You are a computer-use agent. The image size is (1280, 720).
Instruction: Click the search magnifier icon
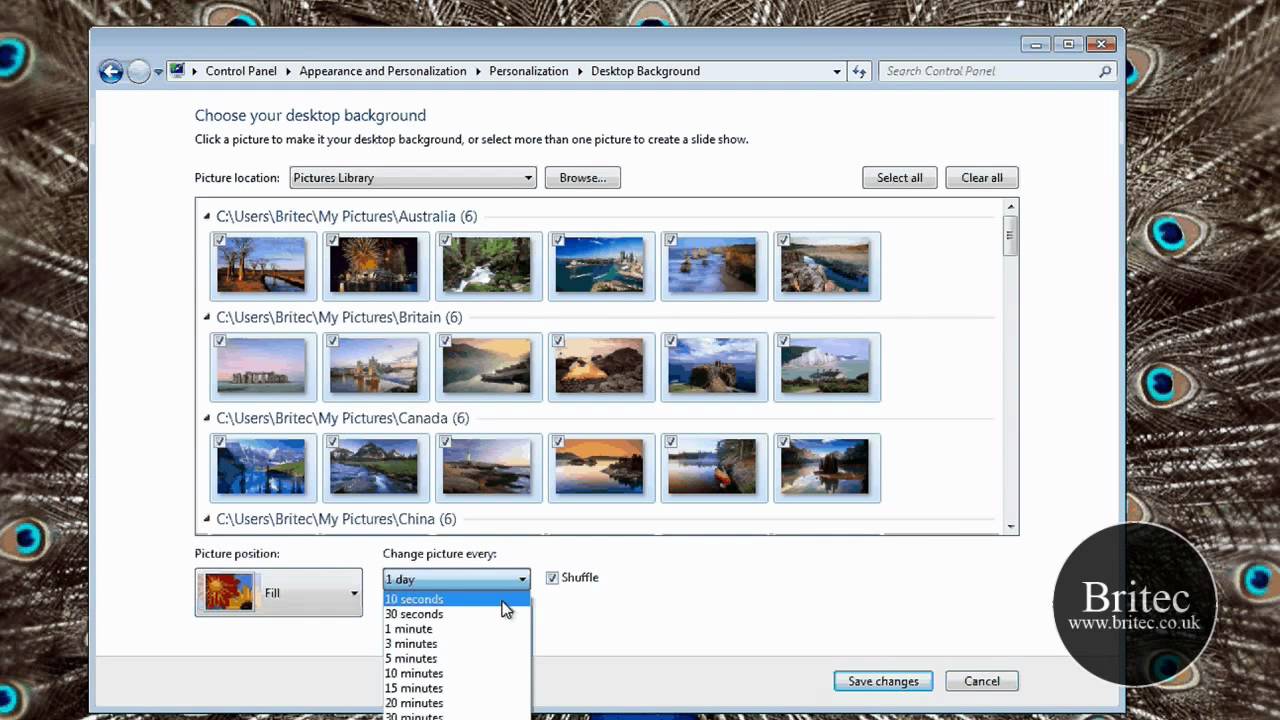coord(1105,71)
